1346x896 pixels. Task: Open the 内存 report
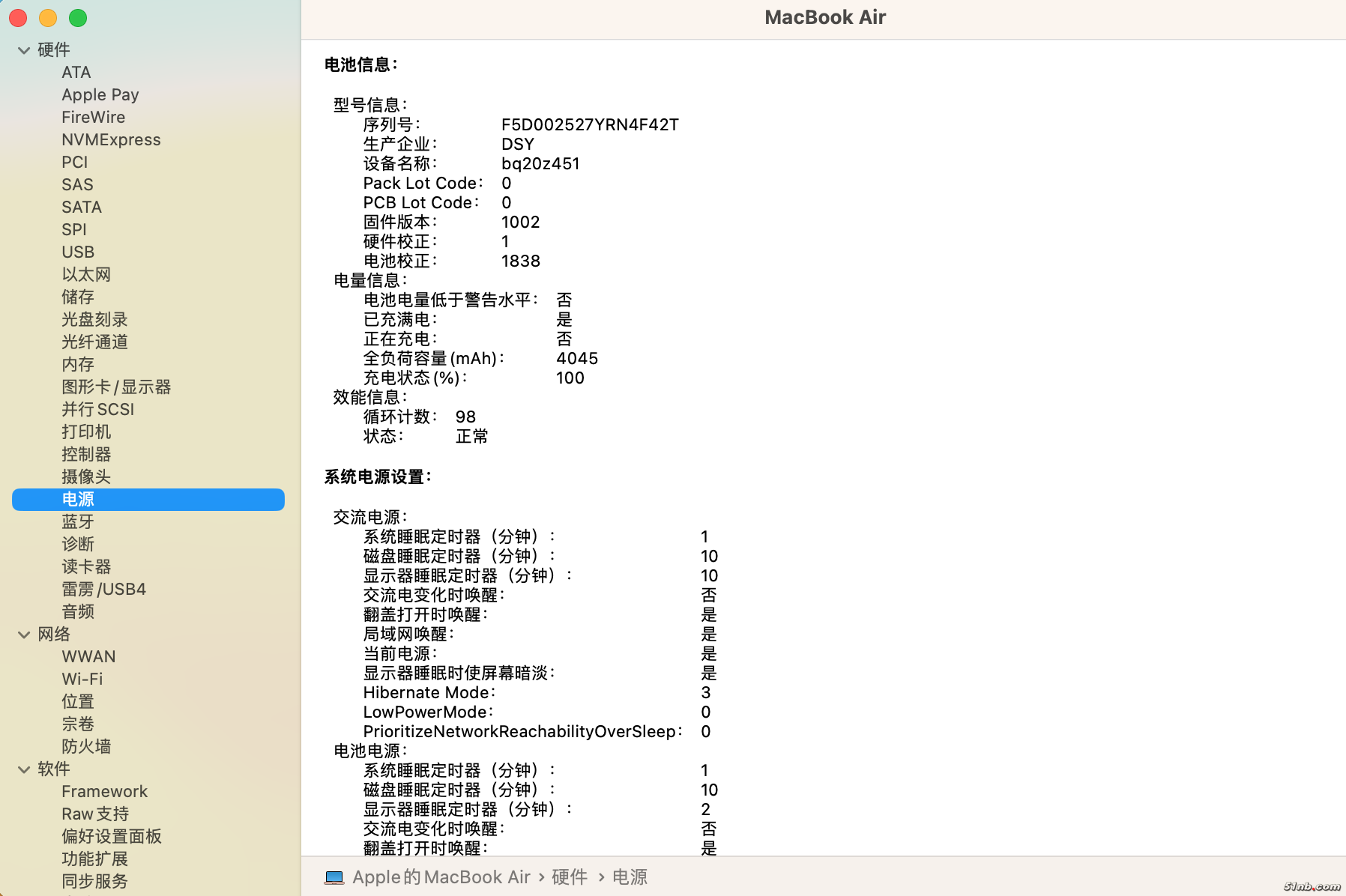(78, 364)
